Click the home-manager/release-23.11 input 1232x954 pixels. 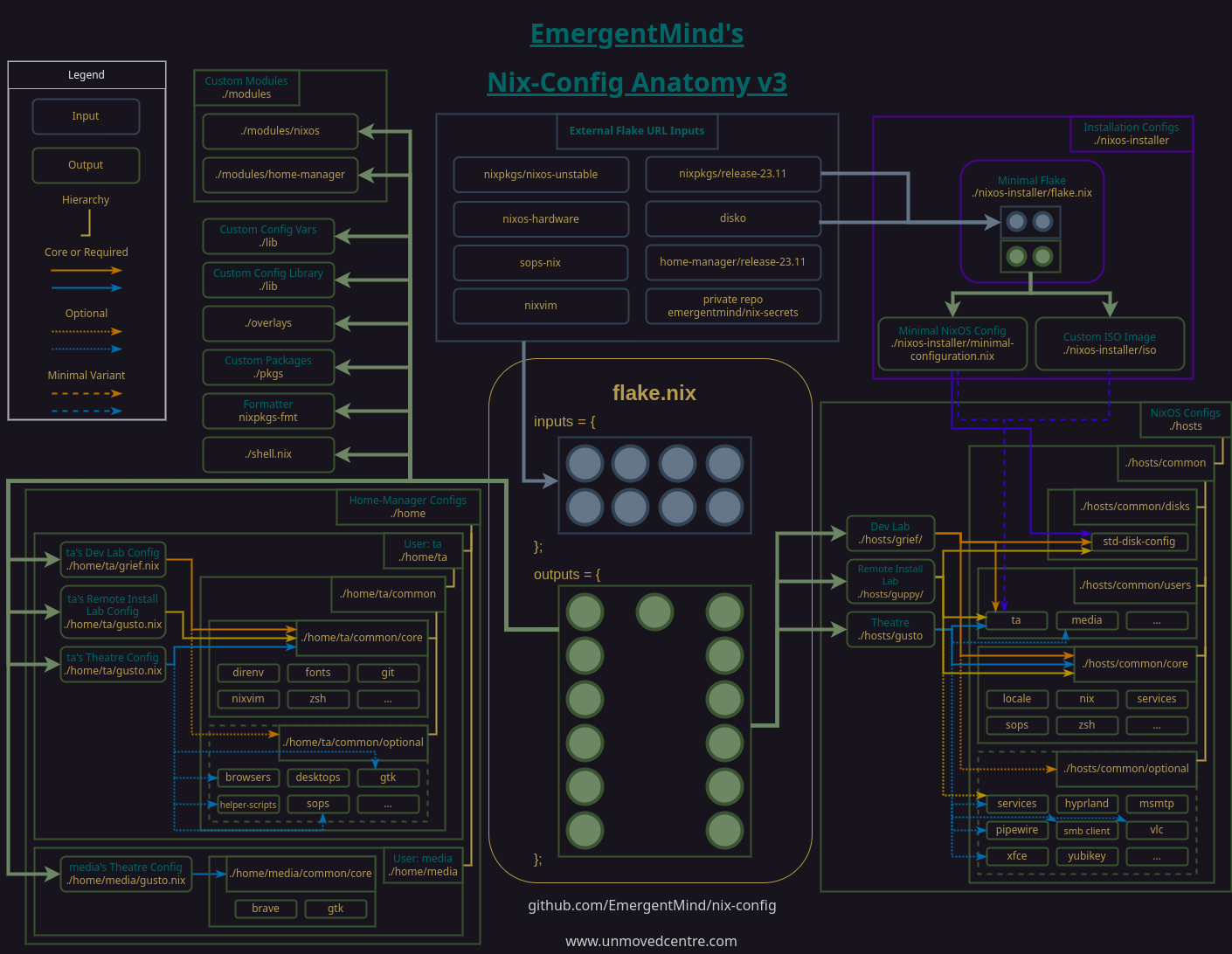733,262
